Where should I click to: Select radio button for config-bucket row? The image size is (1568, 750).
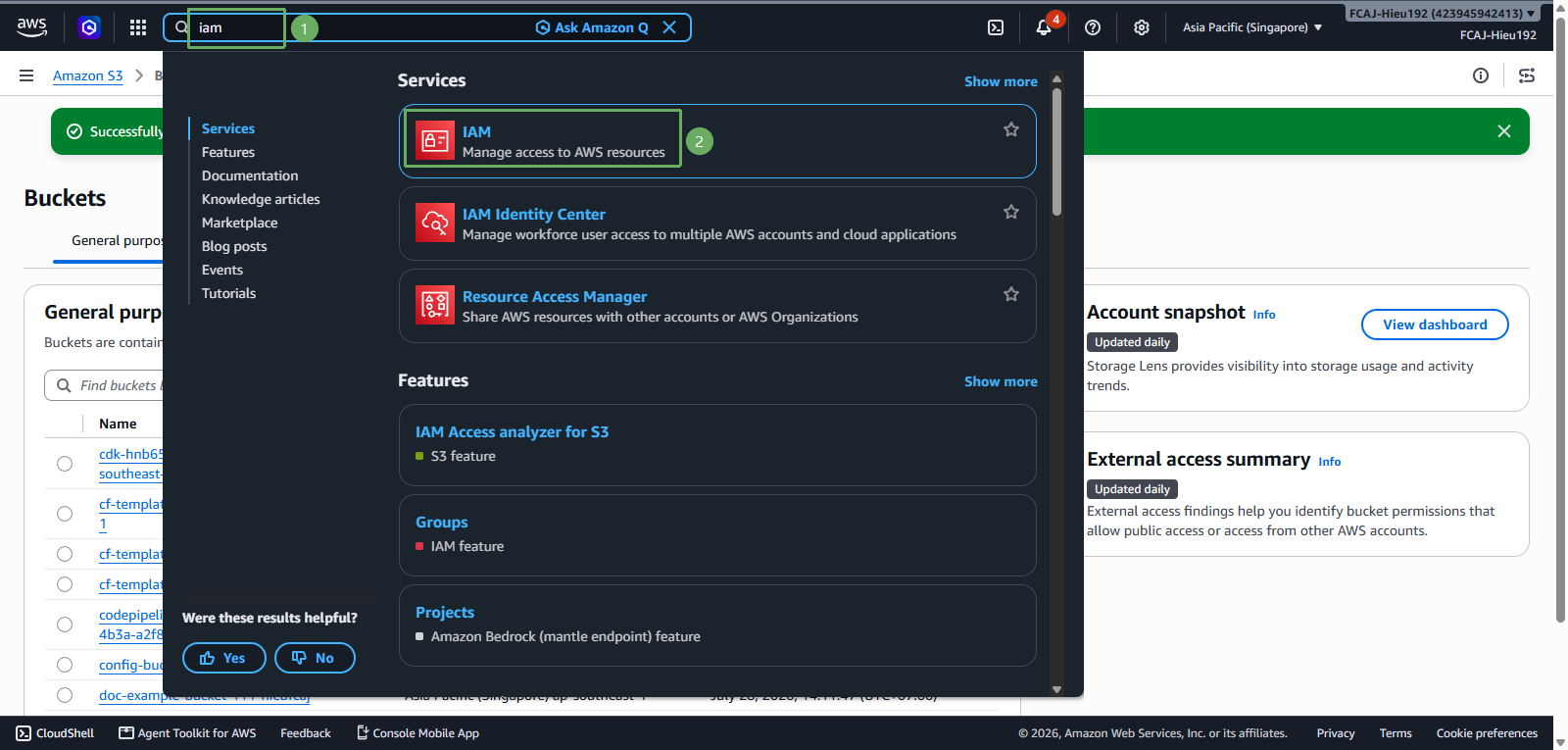coord(65,665)
